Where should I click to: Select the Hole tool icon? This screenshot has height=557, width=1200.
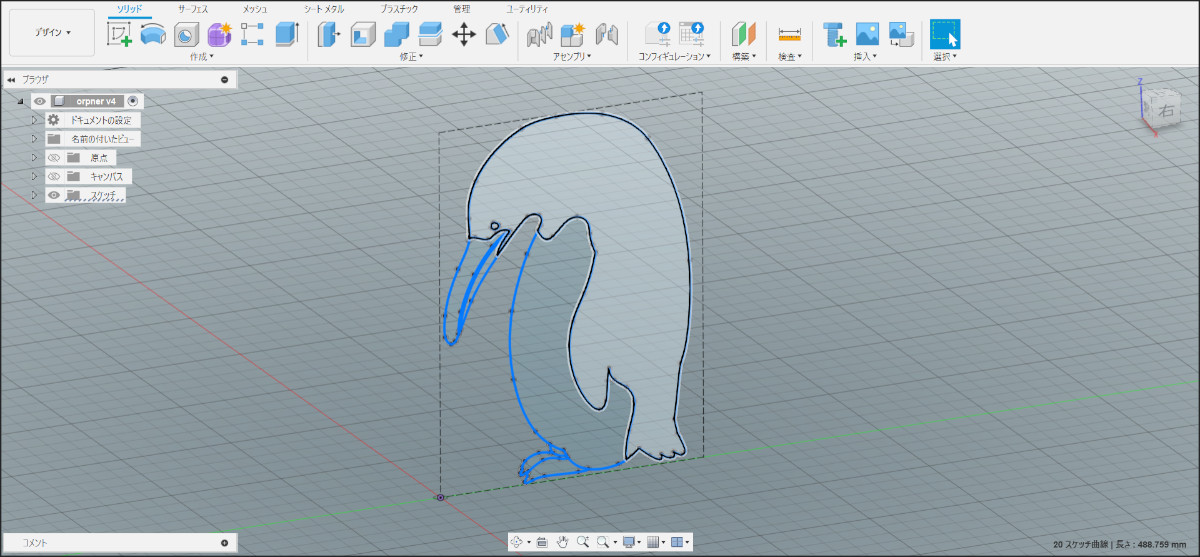click(x=186, y=35)
